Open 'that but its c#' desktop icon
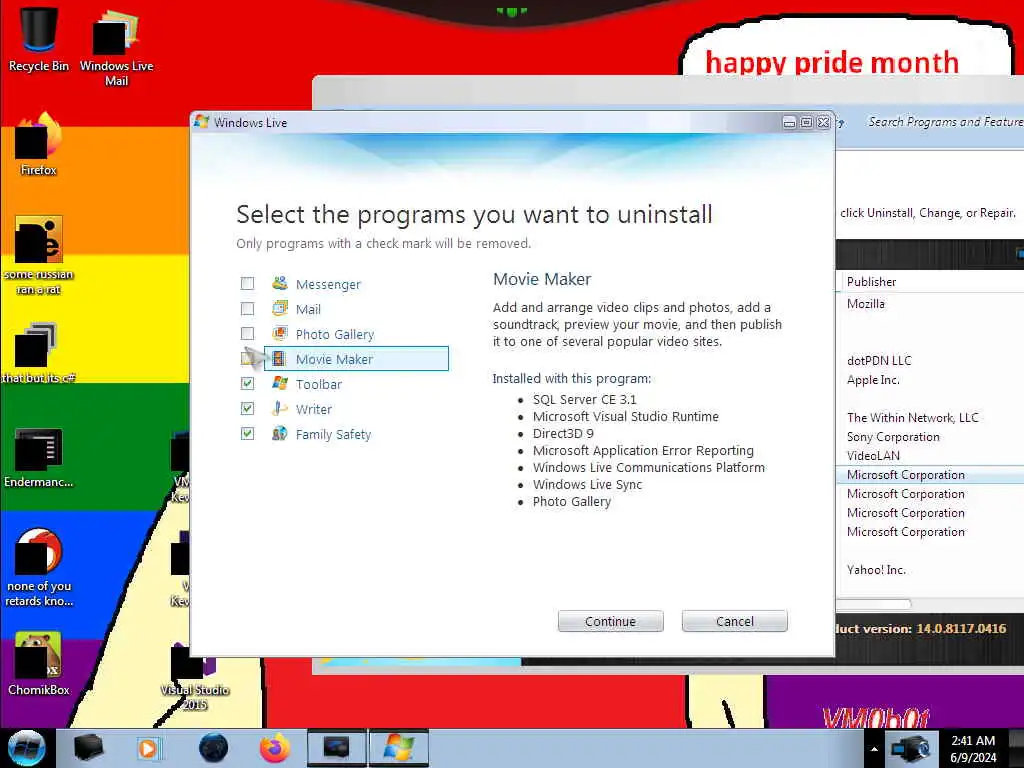1024x768 pixels. (39, 353)
